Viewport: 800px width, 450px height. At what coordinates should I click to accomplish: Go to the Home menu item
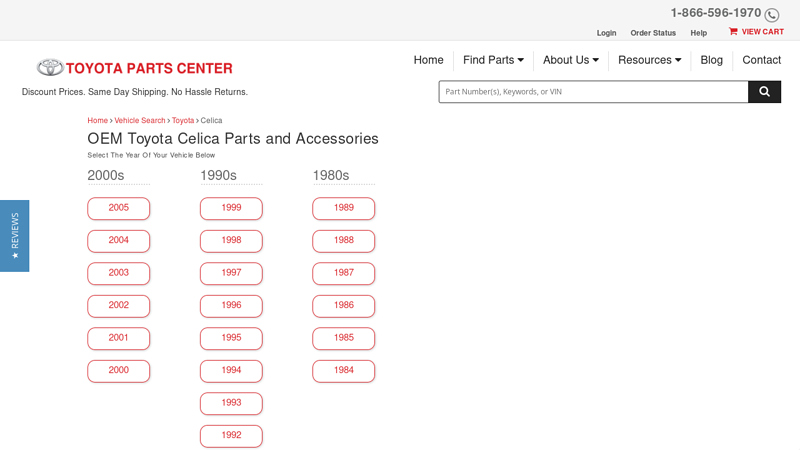[x=428, y=60]
